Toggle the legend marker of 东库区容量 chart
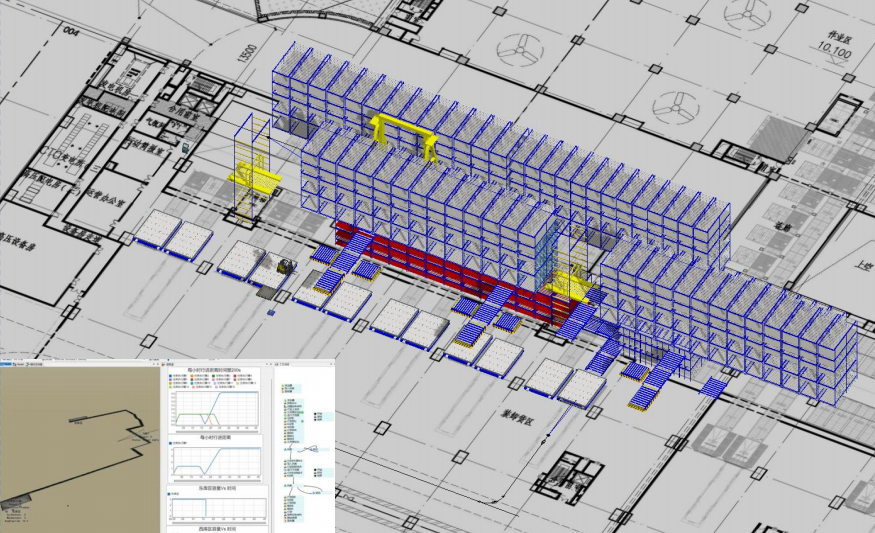Image resolution: width=875 pixels, height=533 pixels. tap(172, 493)
